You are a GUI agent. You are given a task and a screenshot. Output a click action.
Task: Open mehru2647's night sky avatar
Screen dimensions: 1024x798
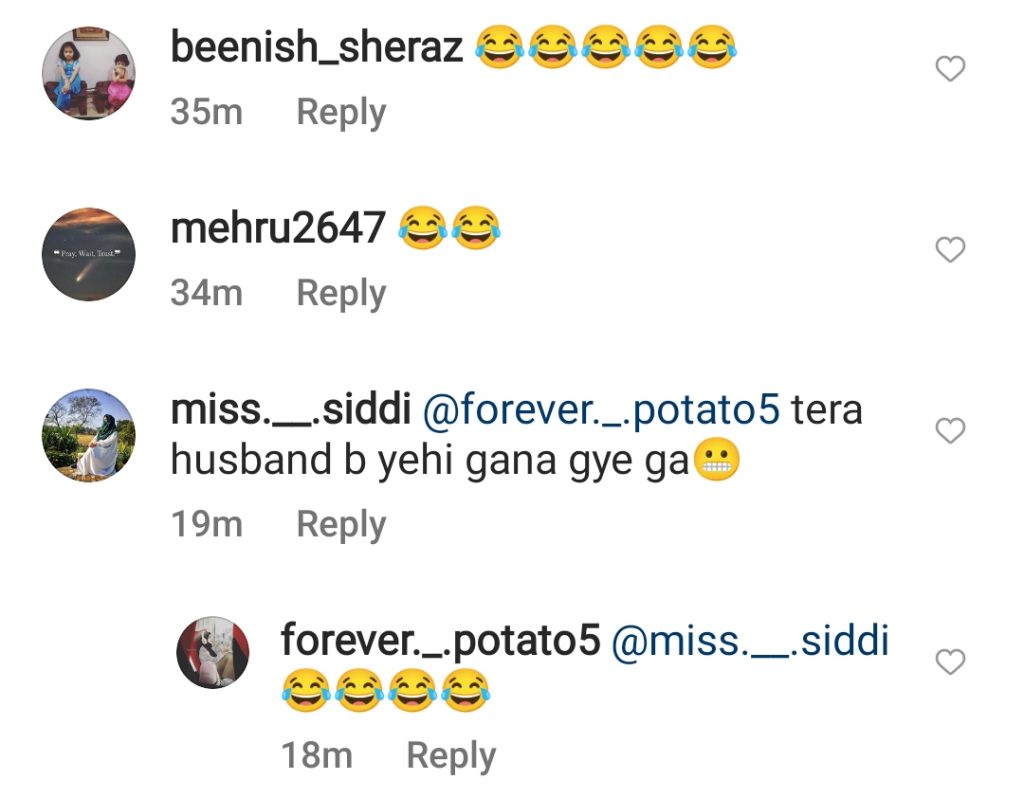[x=89, y=254]
